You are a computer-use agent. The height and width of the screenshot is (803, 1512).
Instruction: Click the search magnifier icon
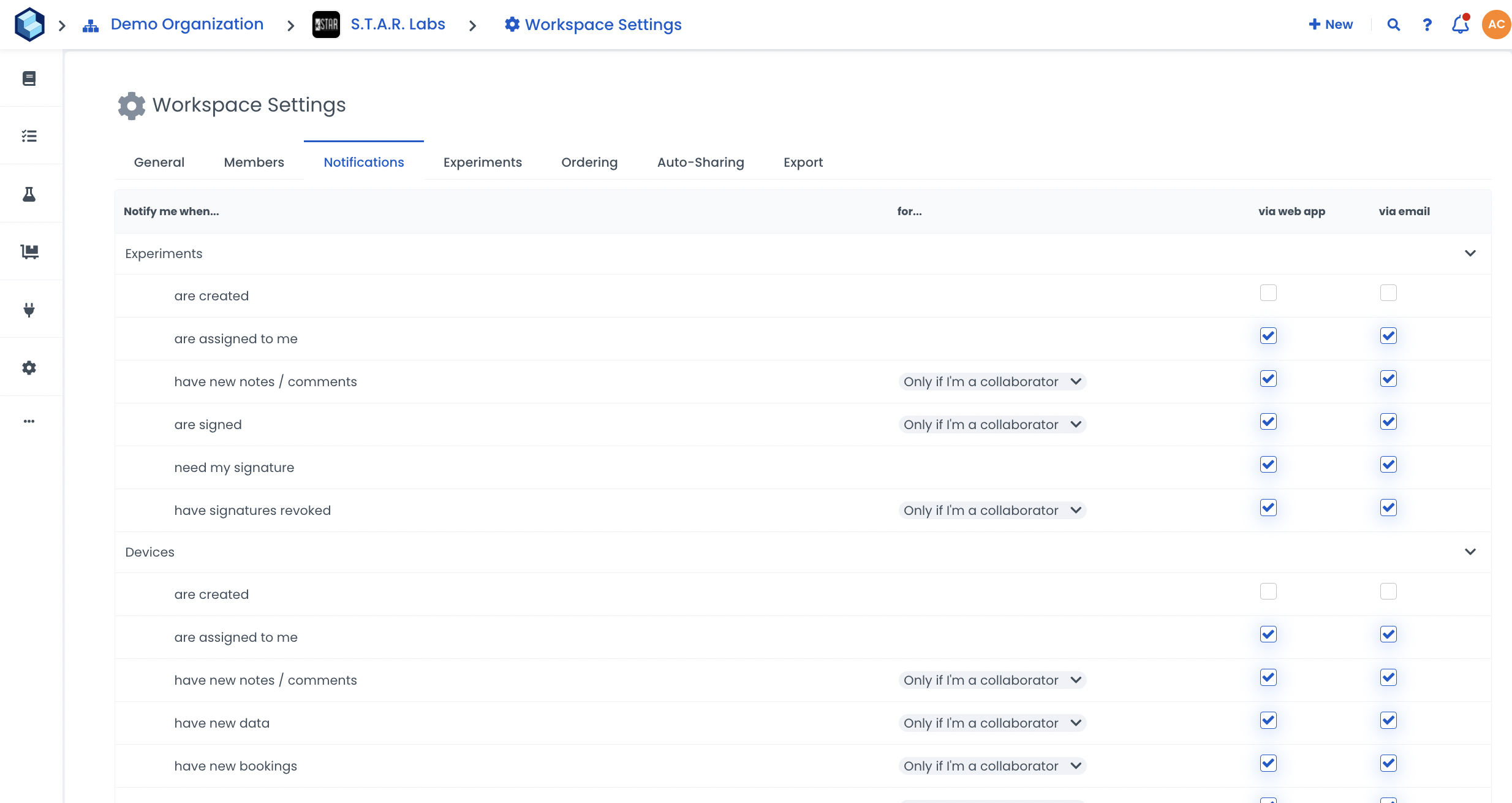pyautogui.click(x=1393, y=25)
